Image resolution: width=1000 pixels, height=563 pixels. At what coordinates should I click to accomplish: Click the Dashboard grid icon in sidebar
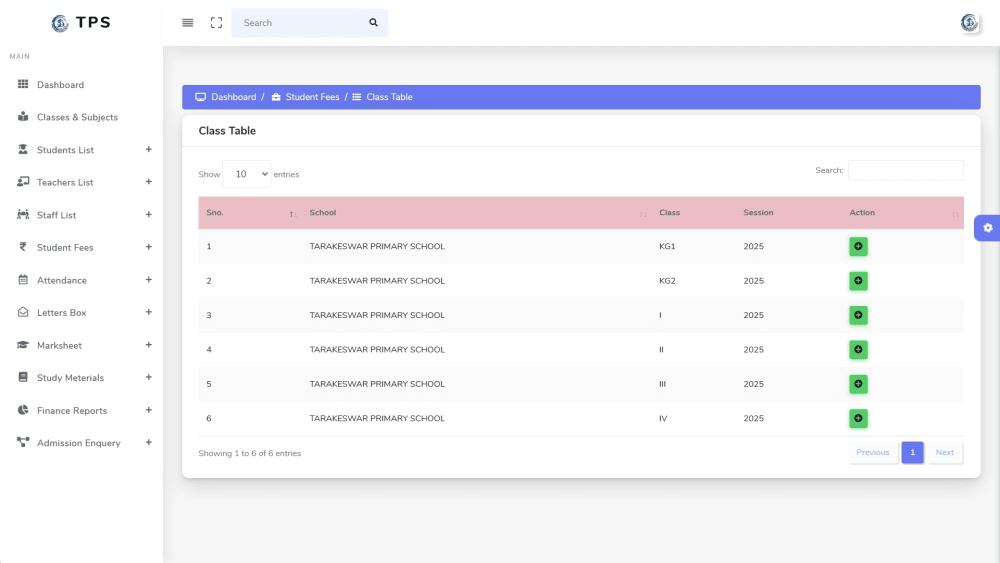coord(23,84)
